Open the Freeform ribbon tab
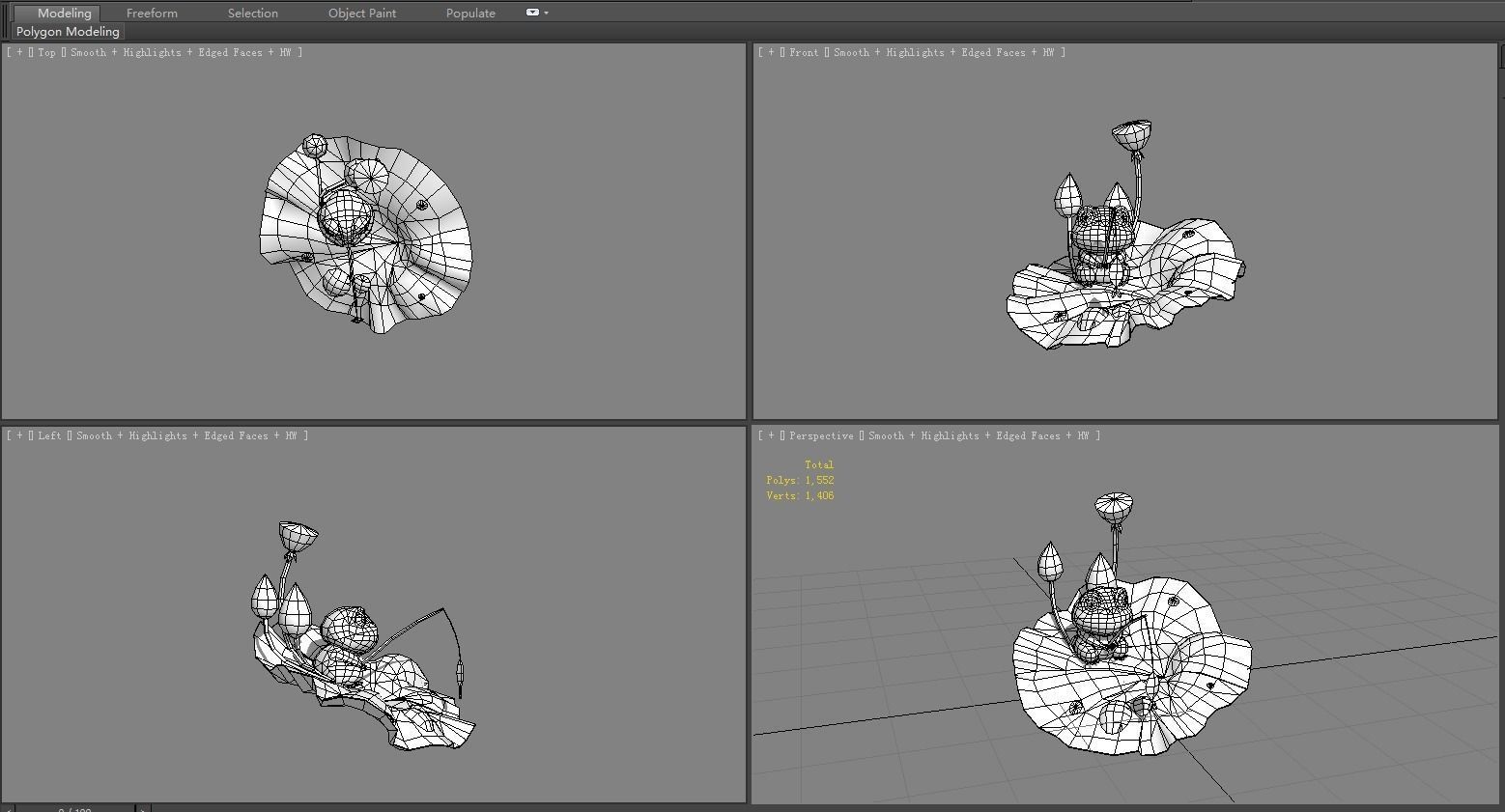 tap(152, 13)
